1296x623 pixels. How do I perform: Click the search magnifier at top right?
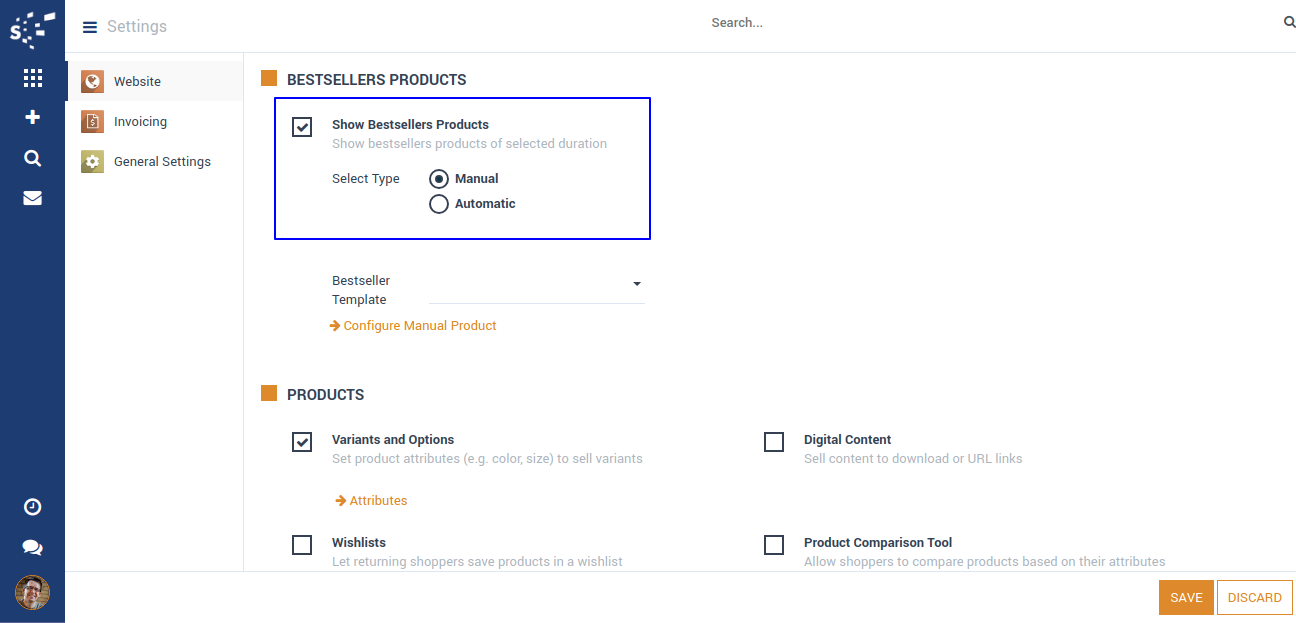tap(1289, 22)
